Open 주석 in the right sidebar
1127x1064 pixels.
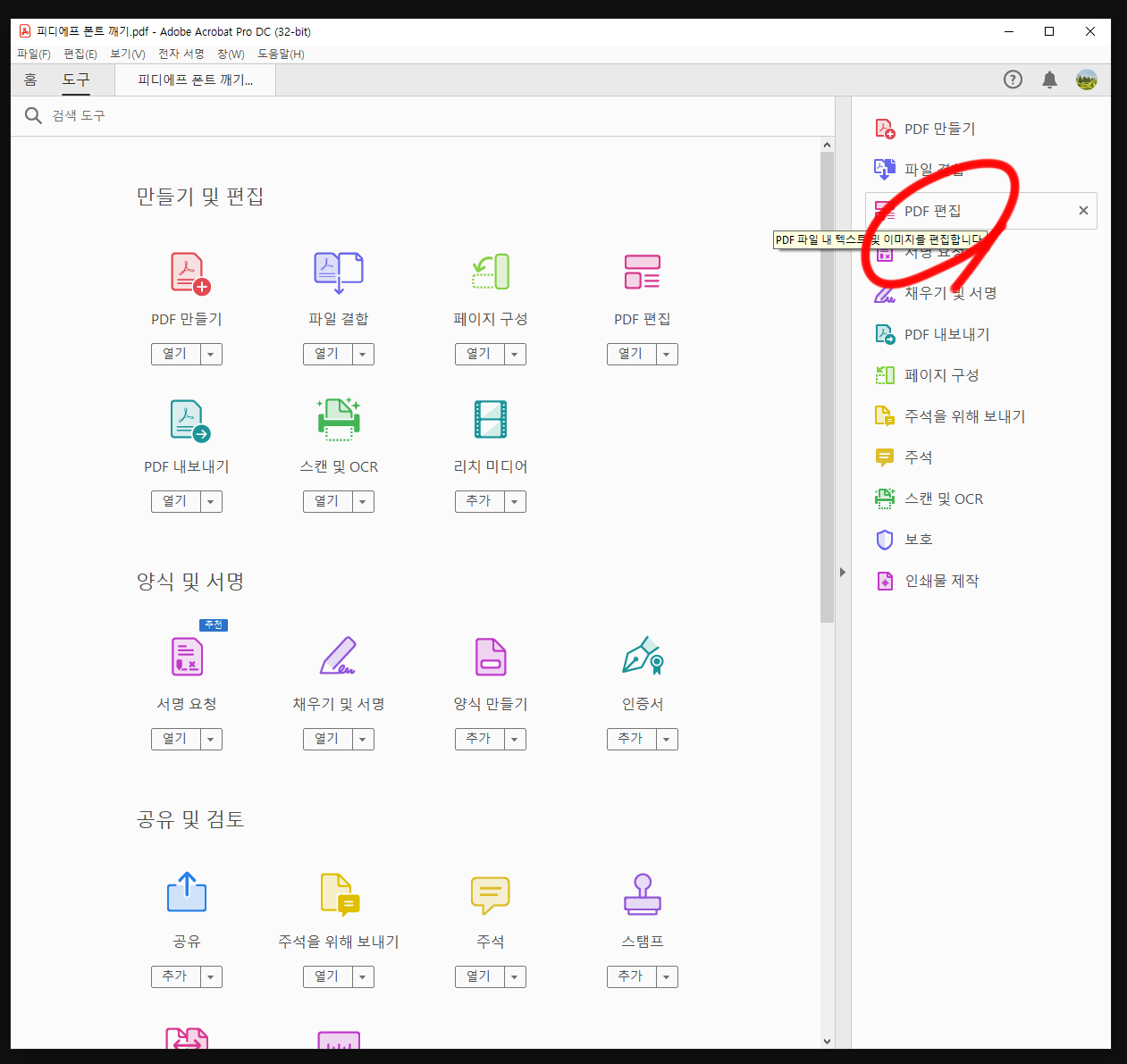coord(904,457)
